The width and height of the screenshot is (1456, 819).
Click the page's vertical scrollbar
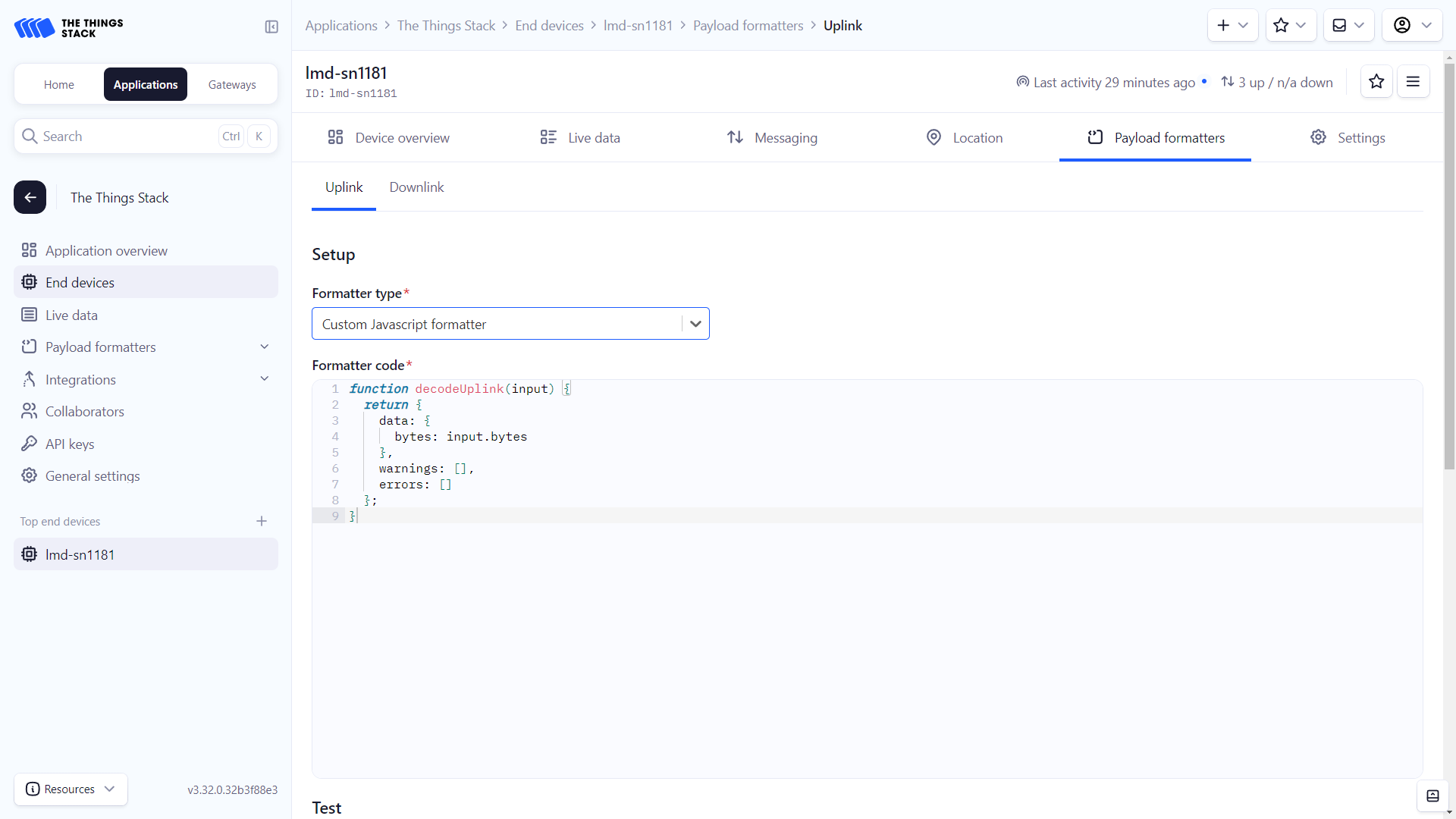[1449, 265]
